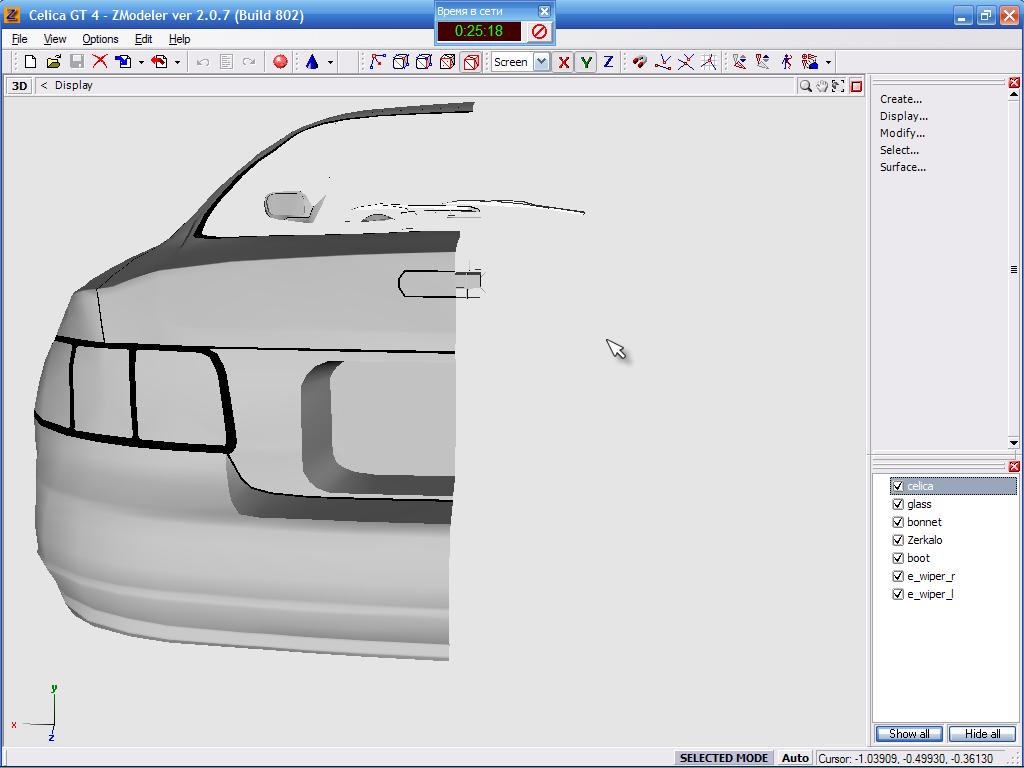
Task: Uncheck the bonnet object checkbox
Action: tap(898, 523)
